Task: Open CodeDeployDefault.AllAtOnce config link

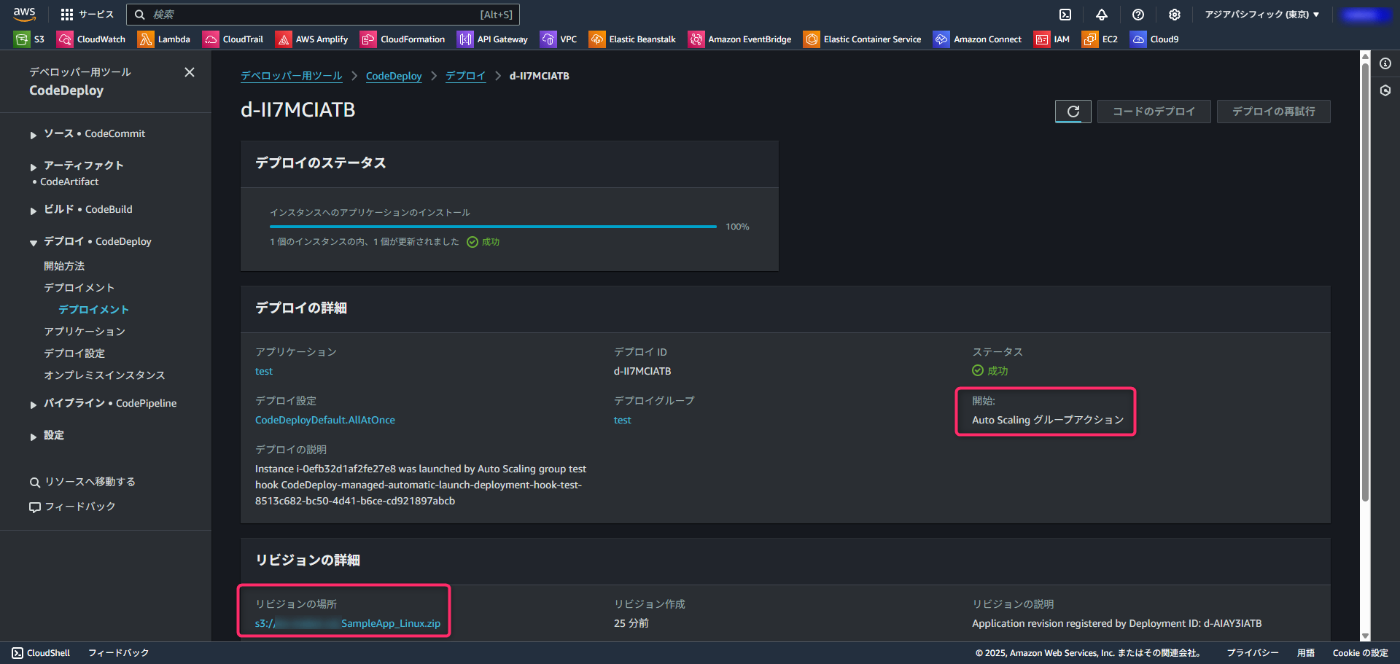Action: point(325,420)
